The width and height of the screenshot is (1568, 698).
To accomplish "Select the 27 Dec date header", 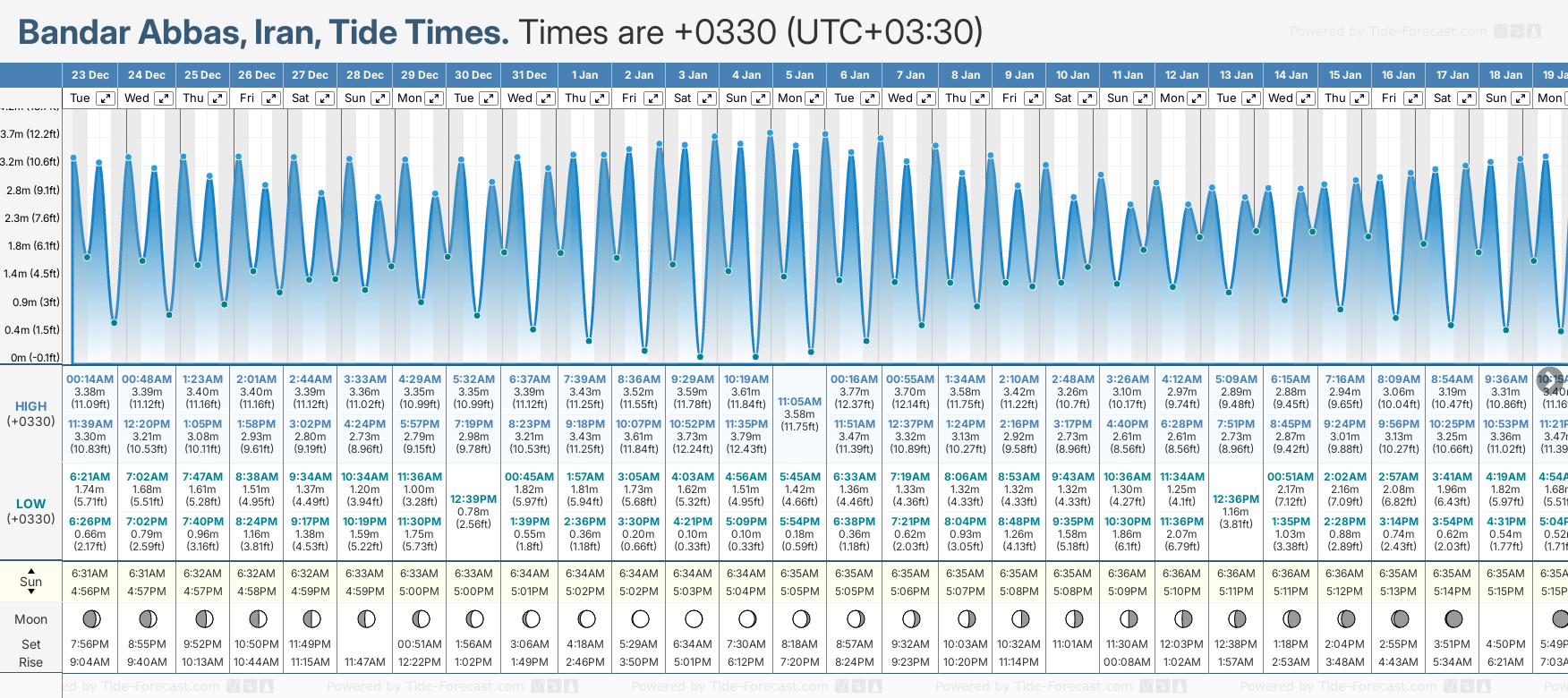I will [310, 75].
